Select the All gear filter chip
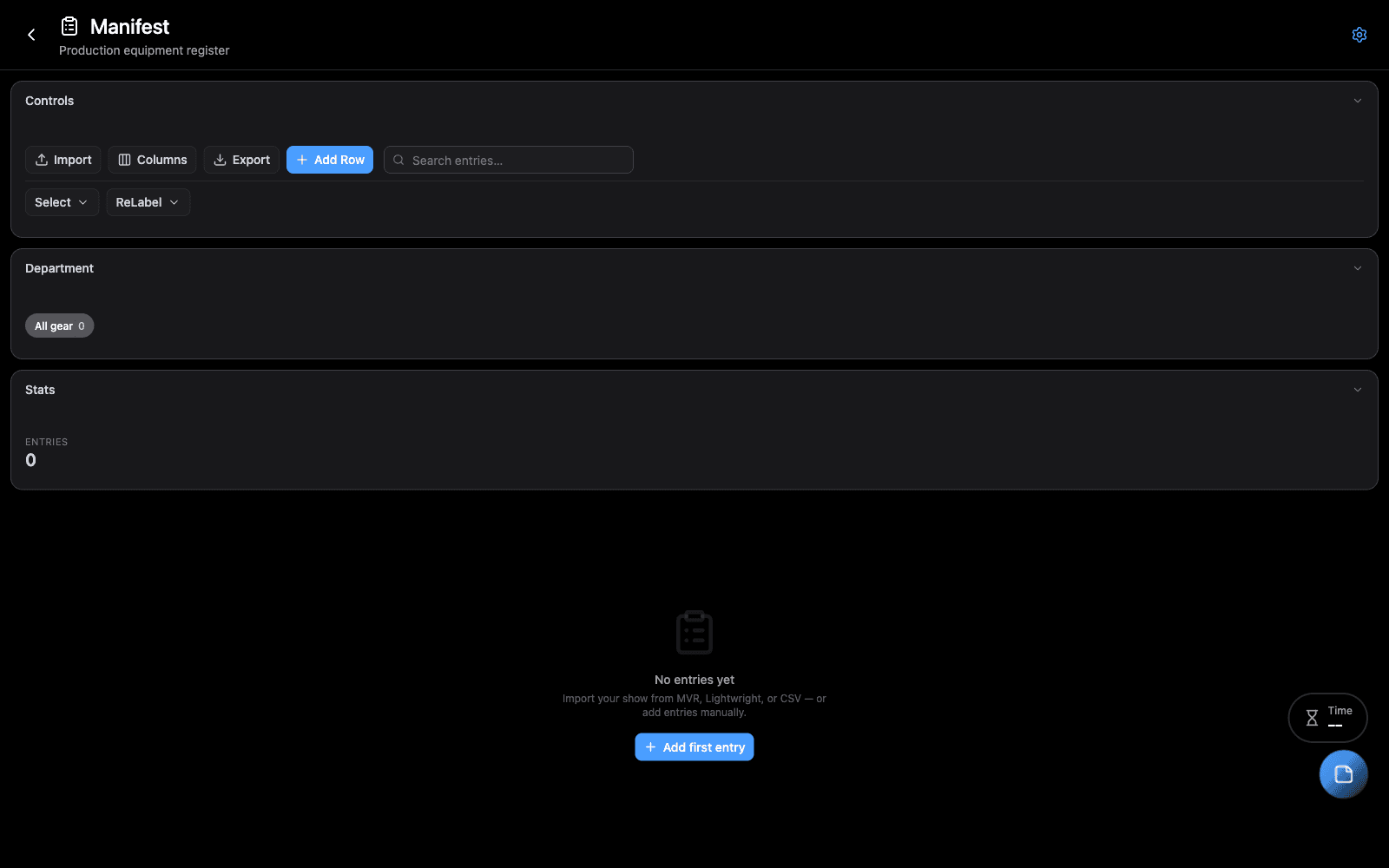 pos(59,325)
